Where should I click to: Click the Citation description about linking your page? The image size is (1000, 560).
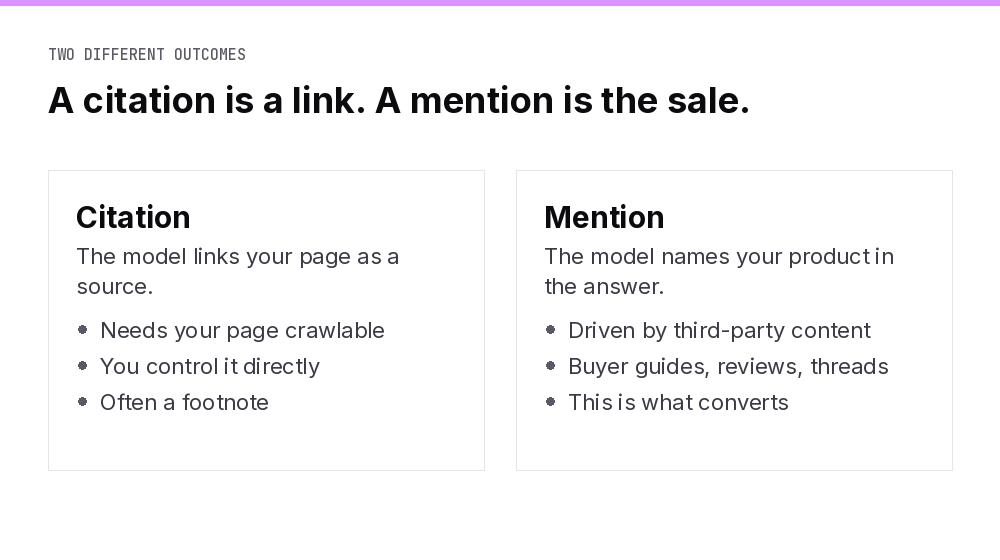point(238,271)
